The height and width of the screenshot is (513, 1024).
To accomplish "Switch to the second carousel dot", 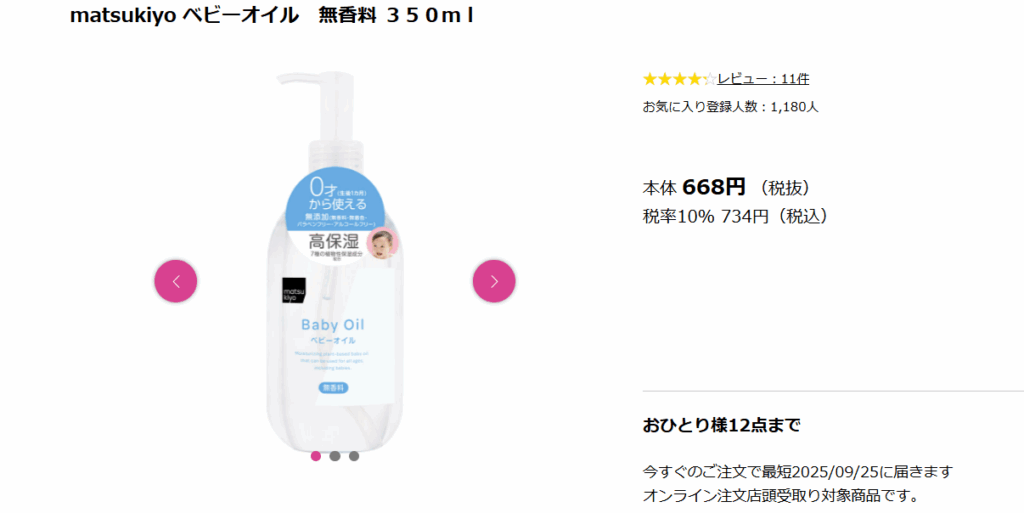I will pos(335,456).
